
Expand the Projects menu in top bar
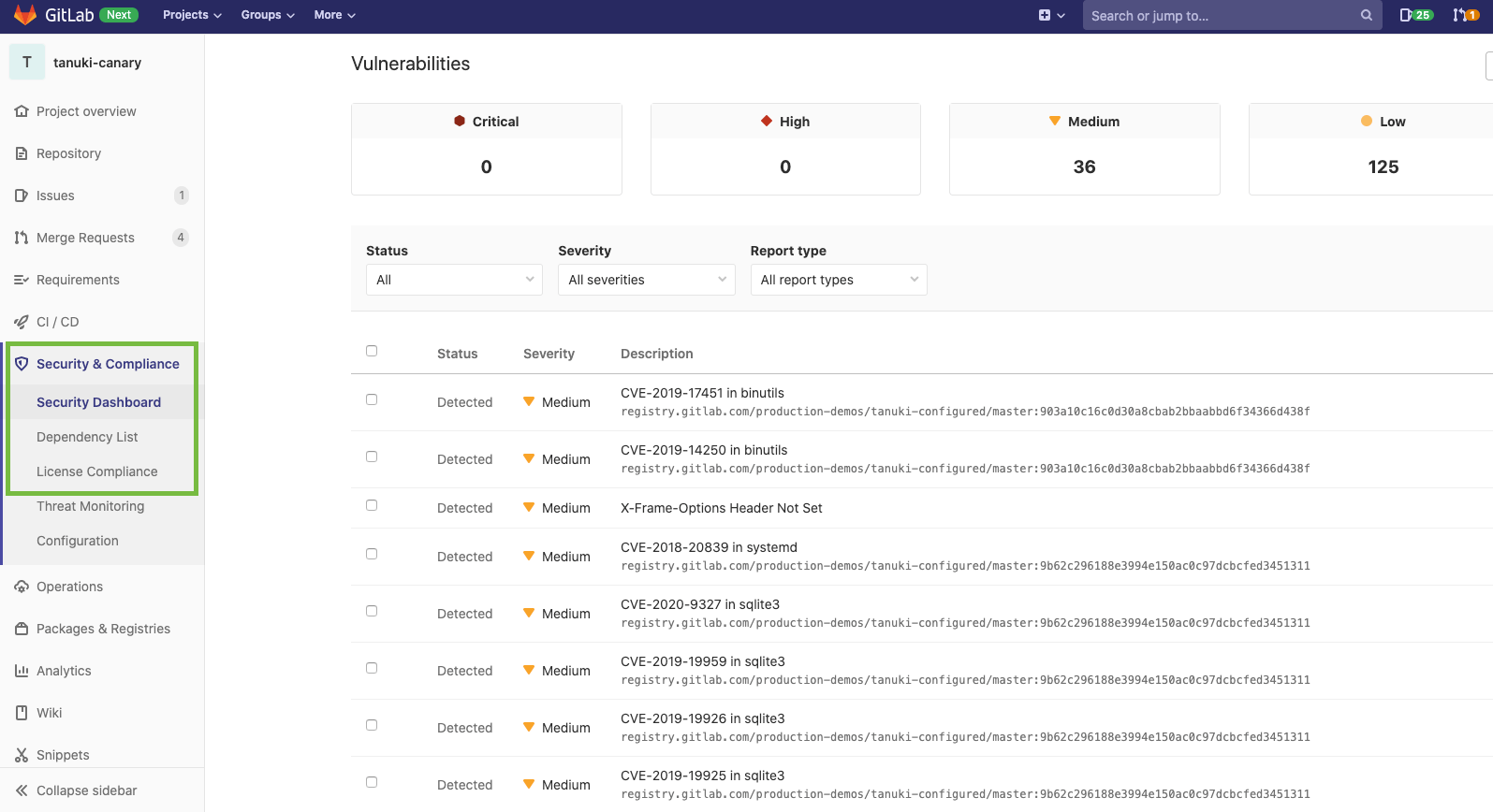click(192, 15)
